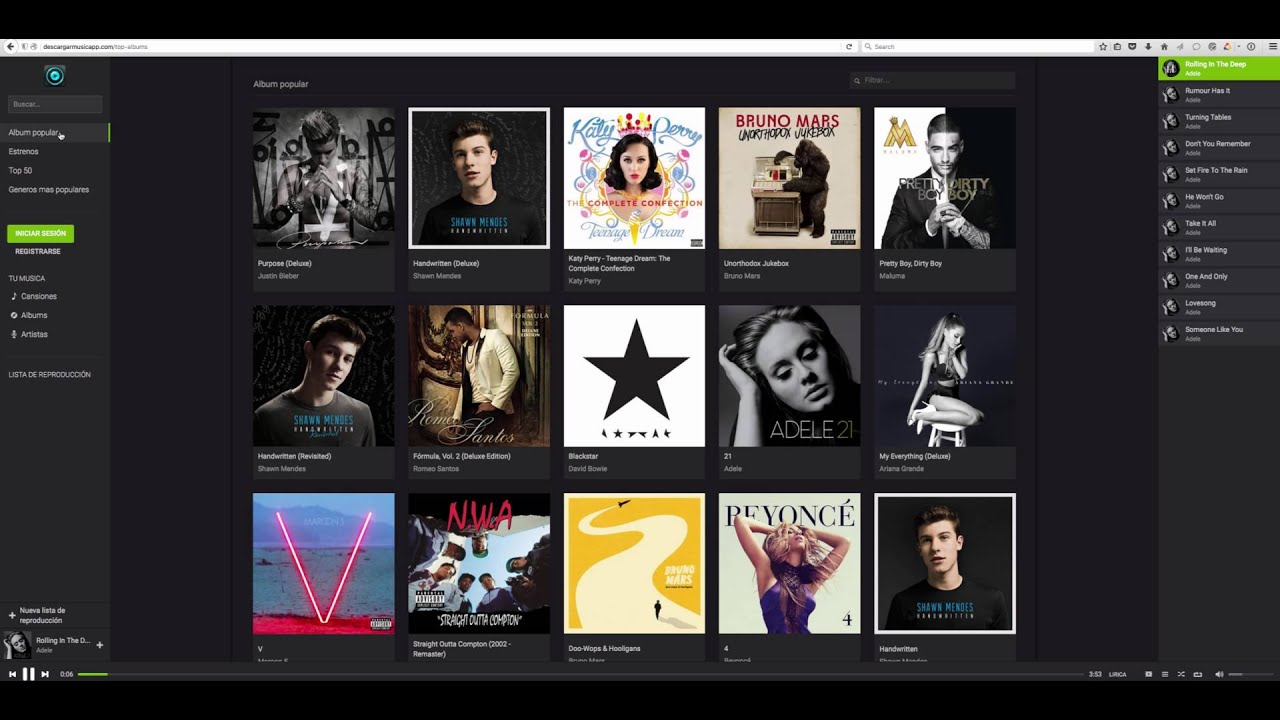Open the browser downloads arrow icon
The height and width of the screenshot is (720, 1280).
(1148, 47)
